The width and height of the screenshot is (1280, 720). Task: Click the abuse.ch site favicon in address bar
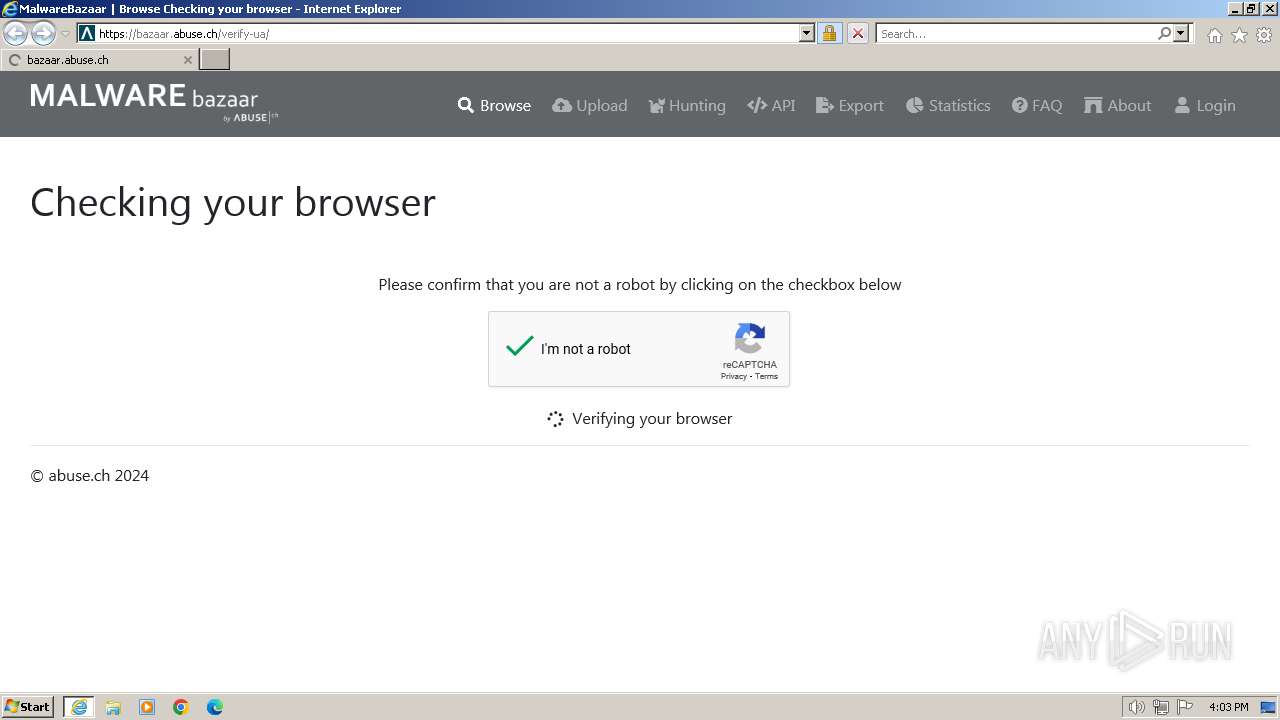click(87, 33)
